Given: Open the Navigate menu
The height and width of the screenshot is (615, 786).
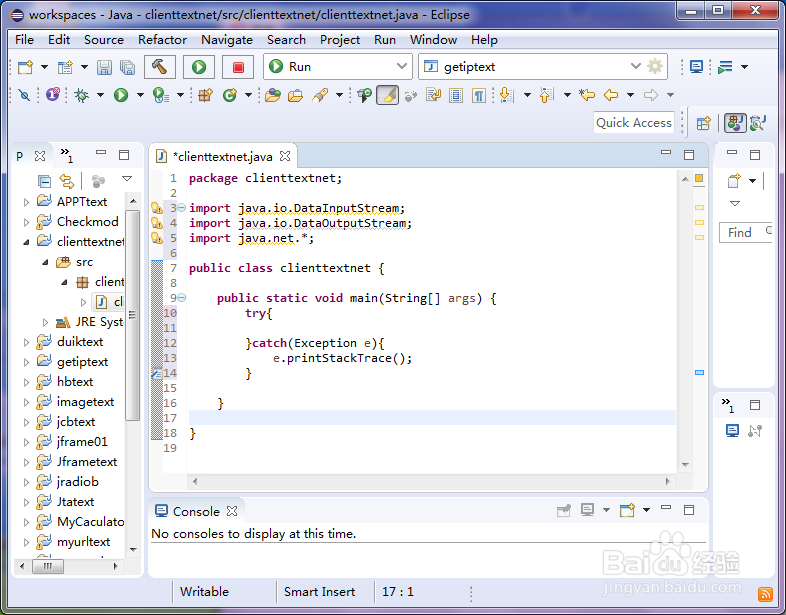Looking at the screenshot, I should tap(227, 40).
